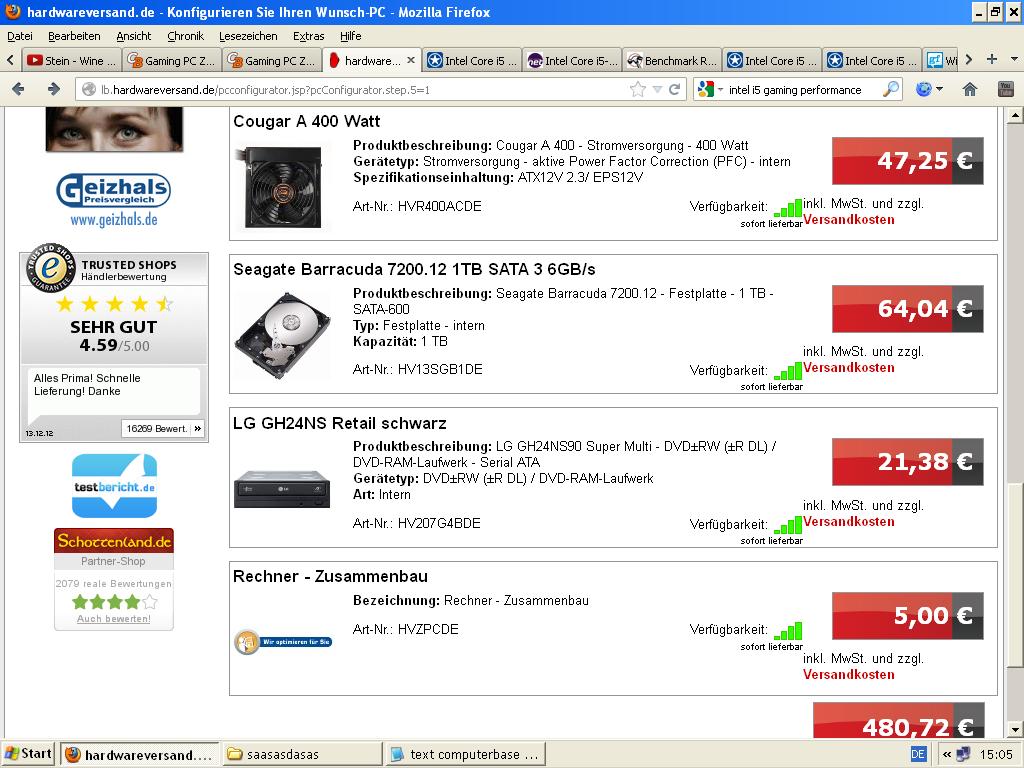This screenshot has height=768, width=1024.
Task: Close the hardwareversand tab
Action: (x=411, y=60)
